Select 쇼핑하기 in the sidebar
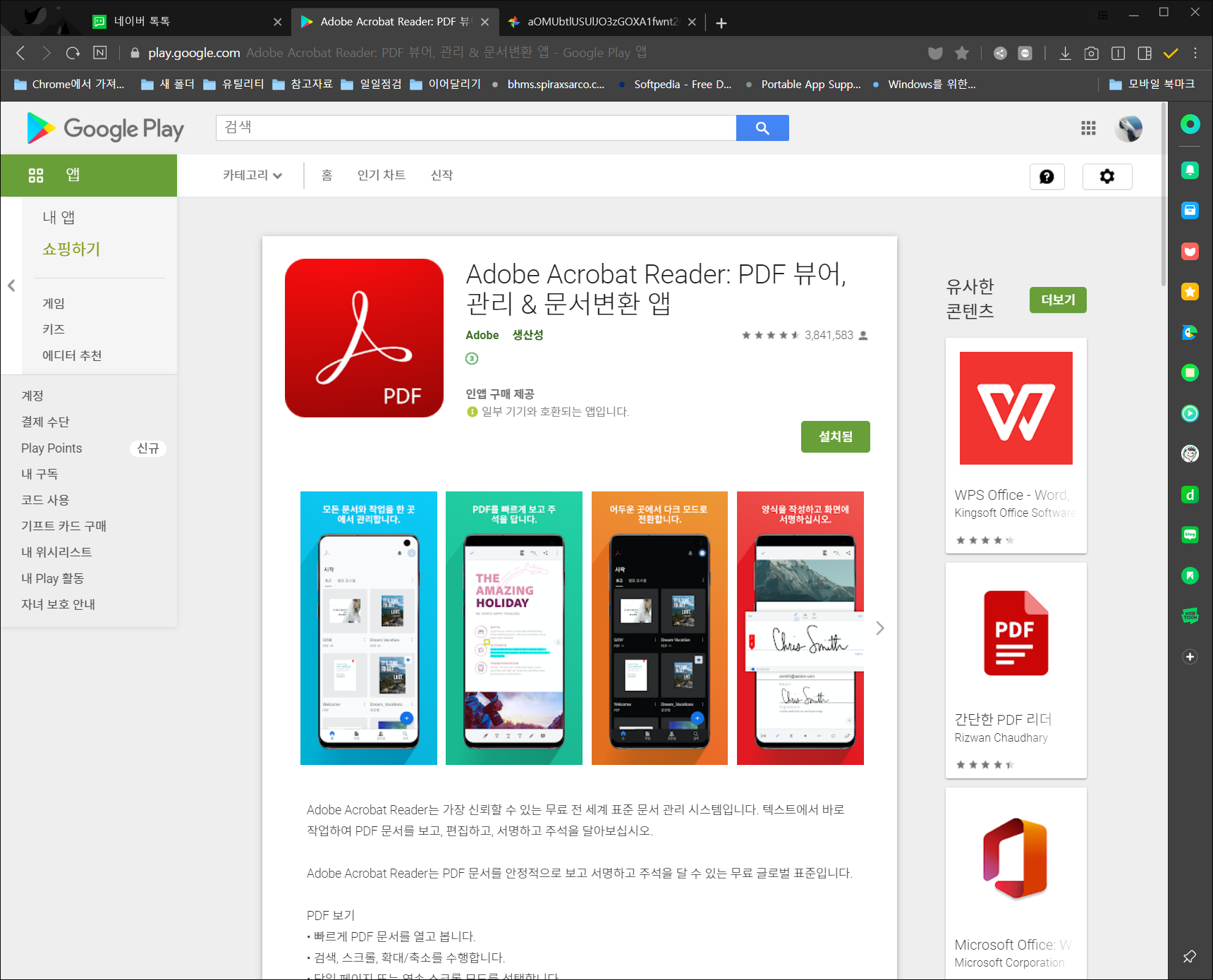The width and height of the screenshot is (1213, 980). pos(71,249)
